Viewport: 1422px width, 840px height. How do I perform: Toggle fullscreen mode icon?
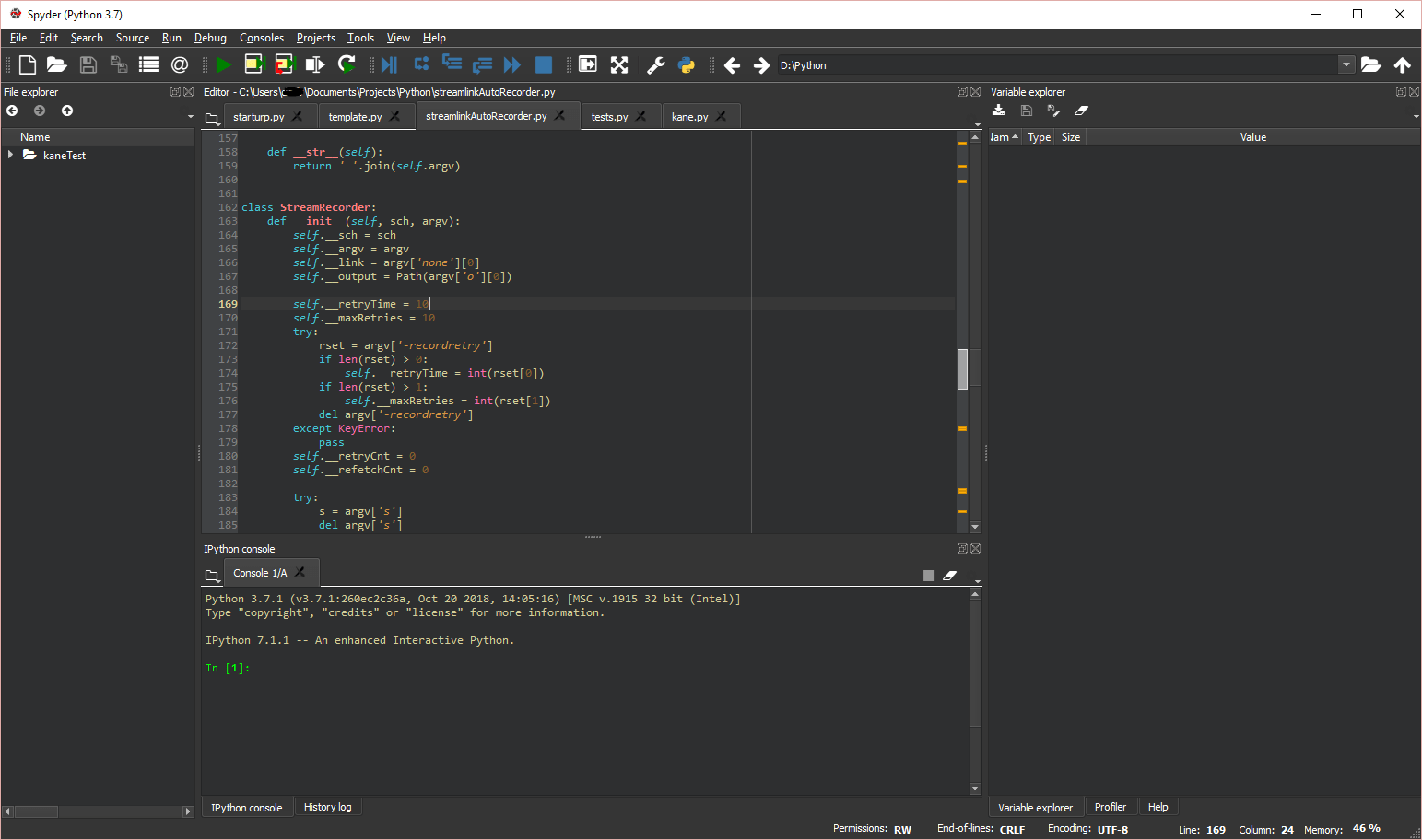pyautogui.click(x=619, y=64)
